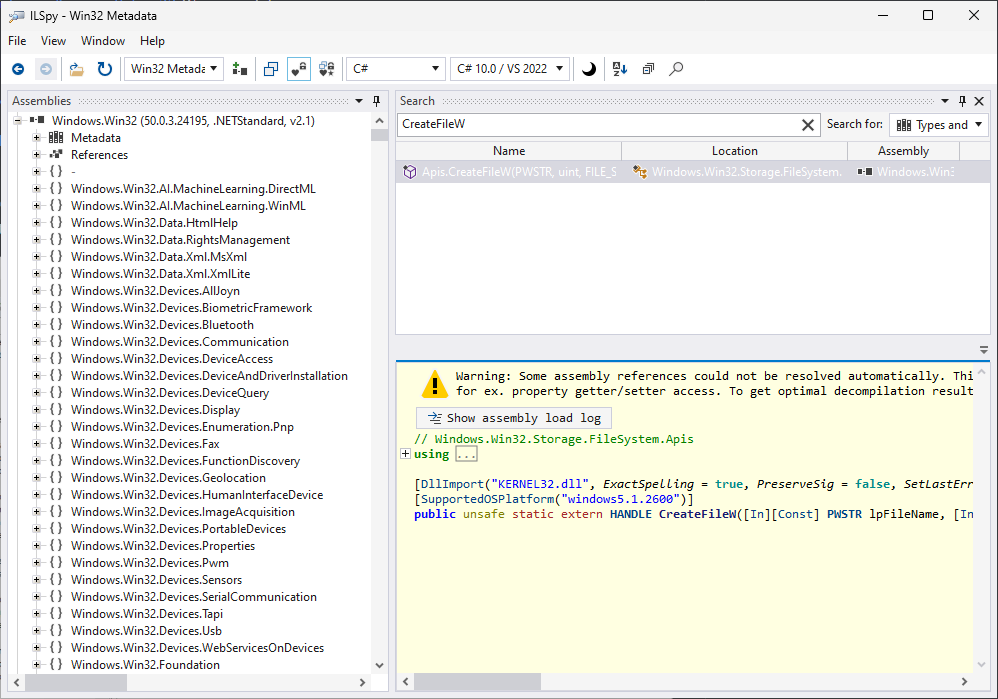
Task: Open the Window menu
Action: coord(103,41)
